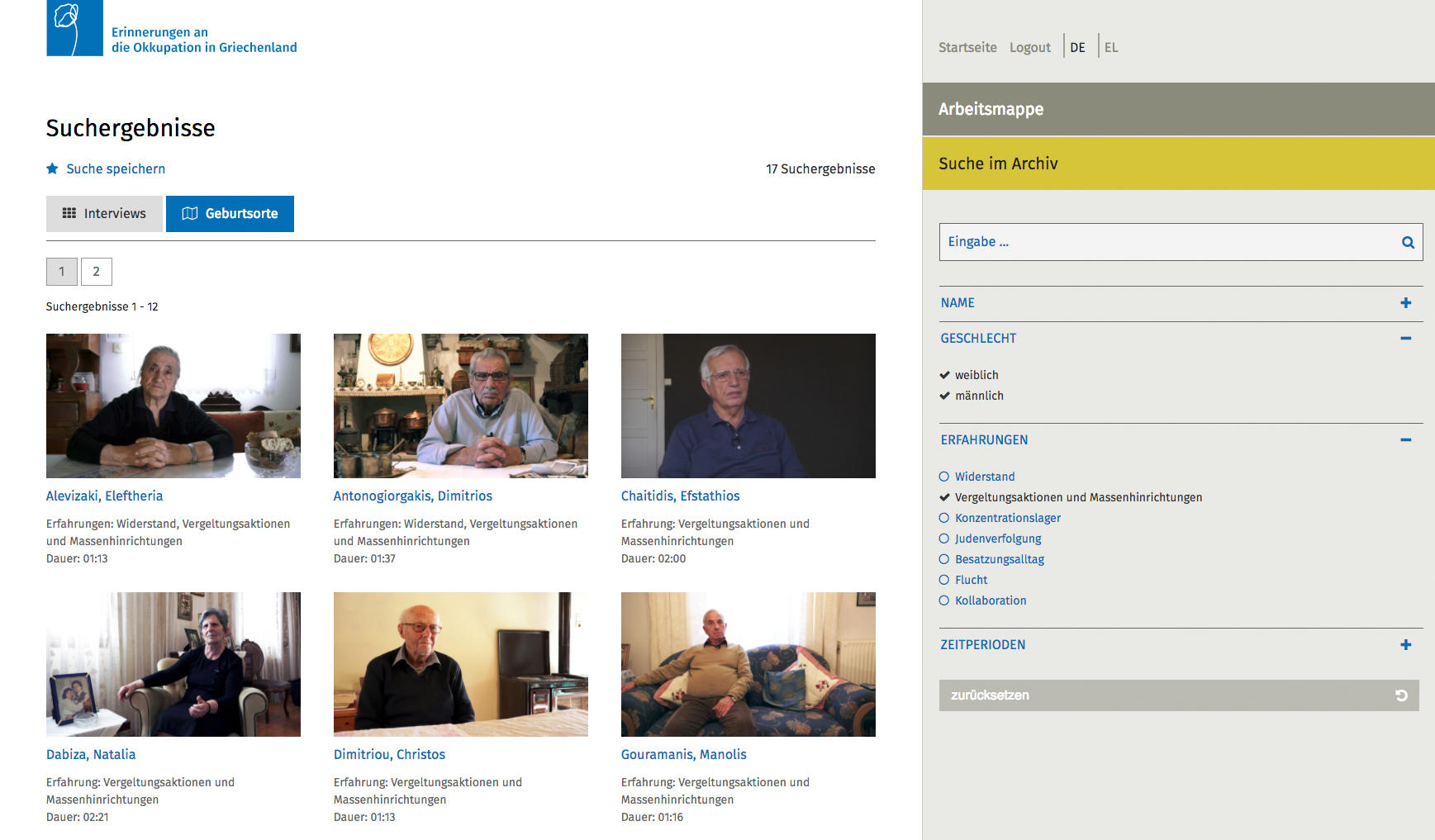Go to results page 2
The image size is (1435, 840).
point(96,272)
